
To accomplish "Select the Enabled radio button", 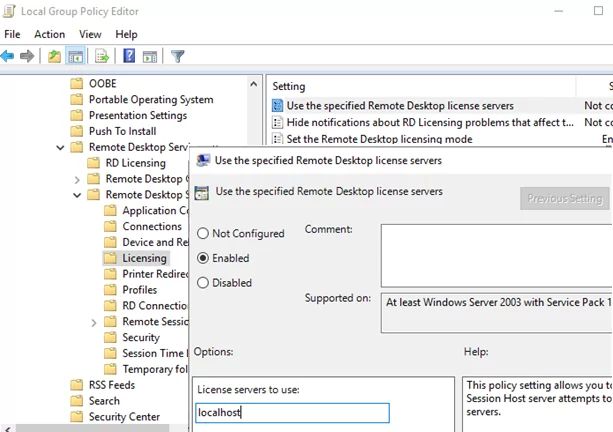I will pos(203,258).
